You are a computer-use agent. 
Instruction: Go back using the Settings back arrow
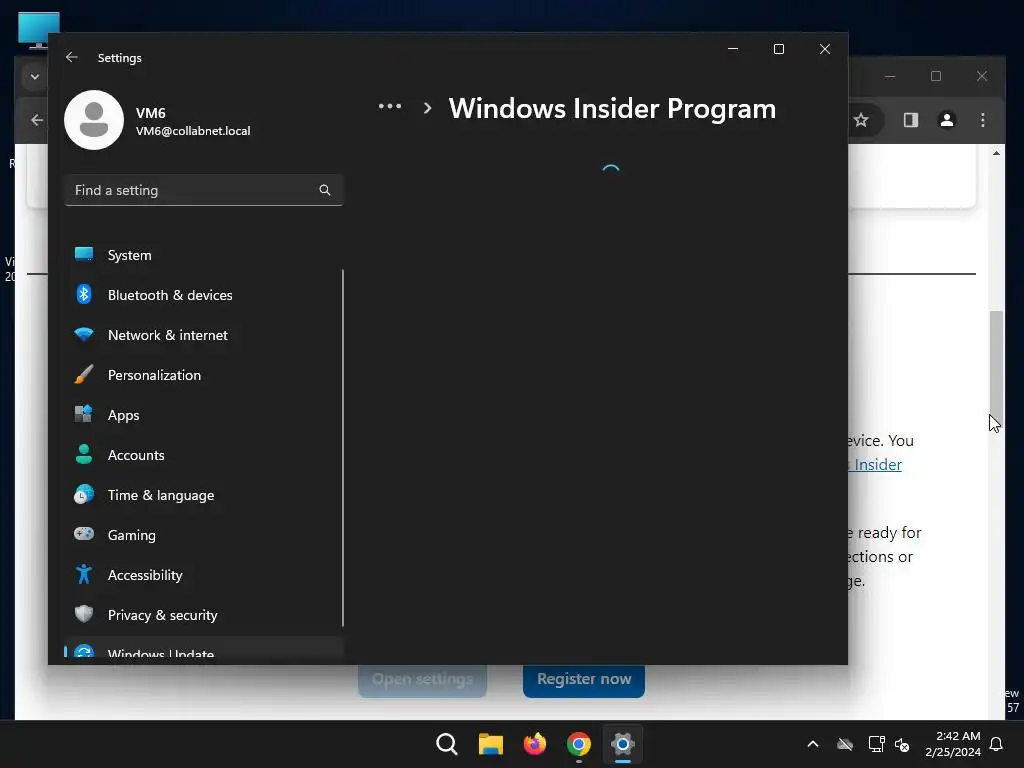(x=71, y=57)
